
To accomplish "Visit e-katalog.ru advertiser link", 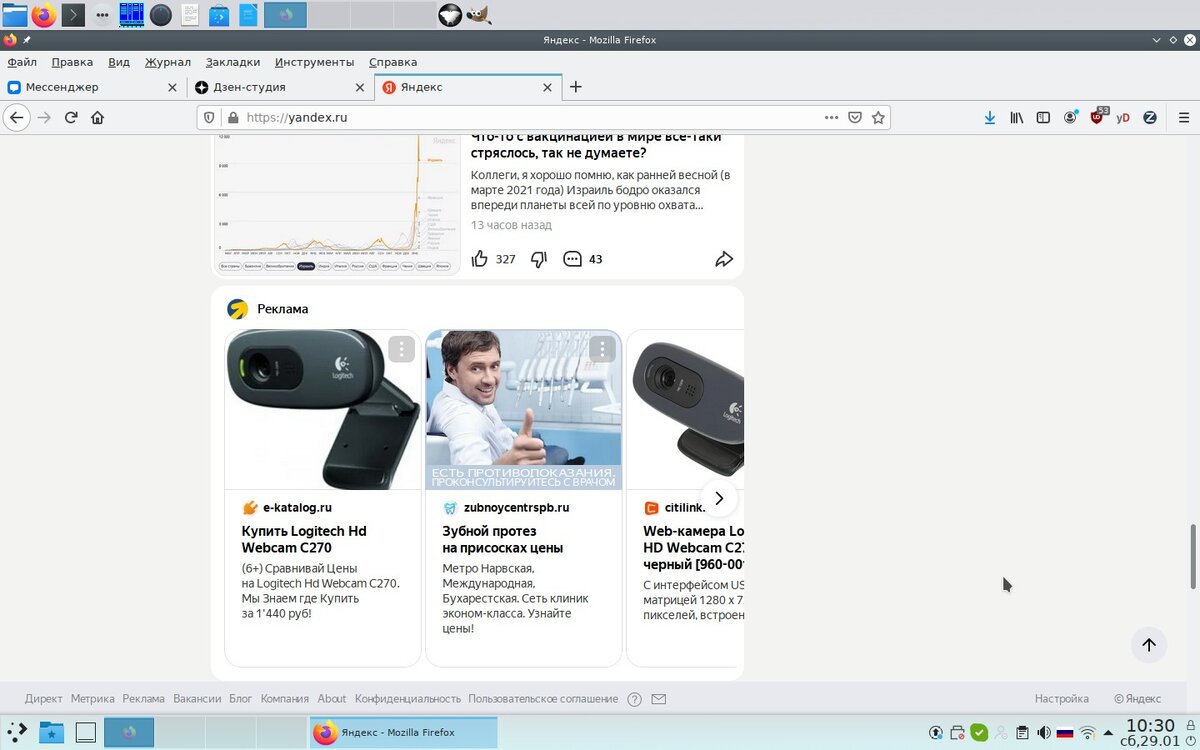I will pos(297,507).
